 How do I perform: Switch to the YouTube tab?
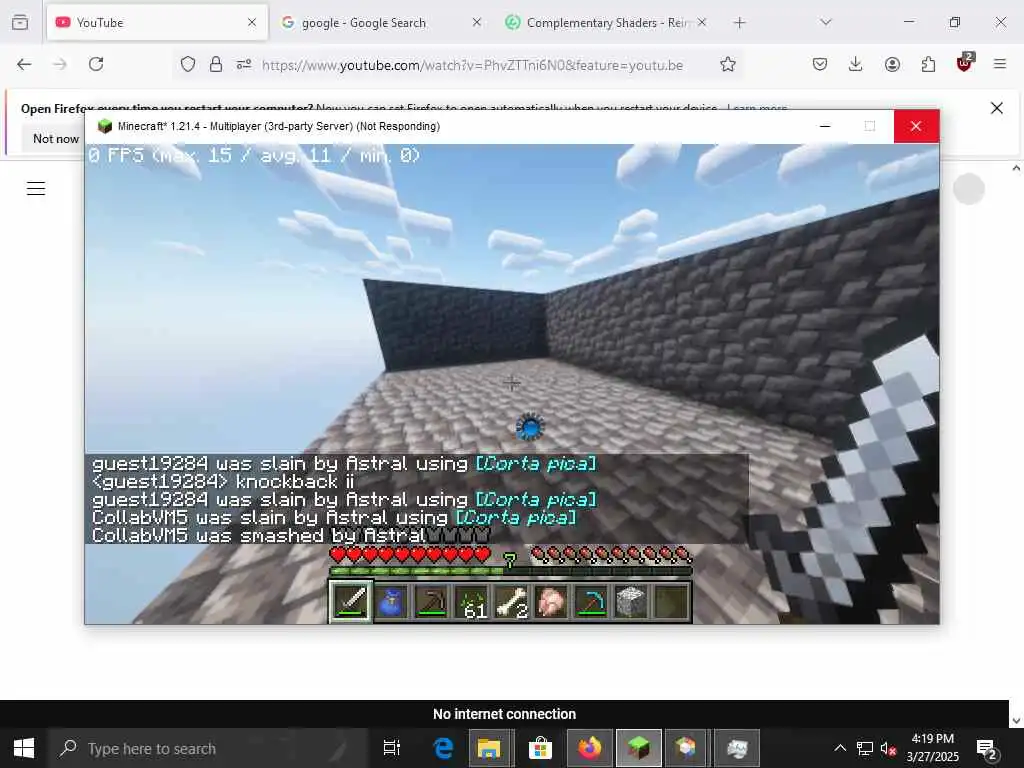coord(157,22)
